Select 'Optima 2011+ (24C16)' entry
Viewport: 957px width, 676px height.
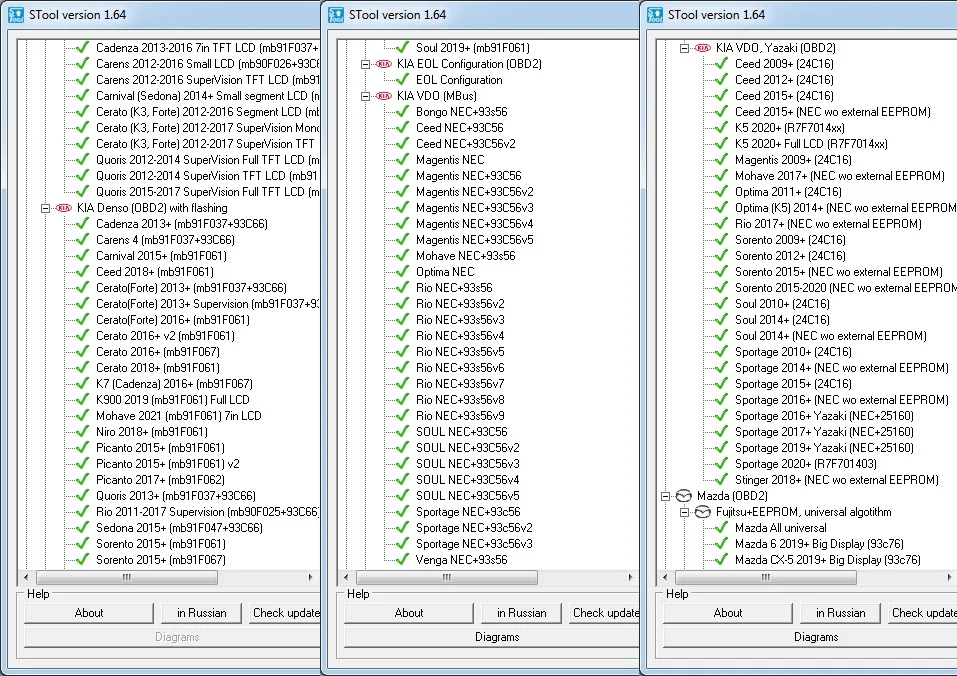pos(789,192)
